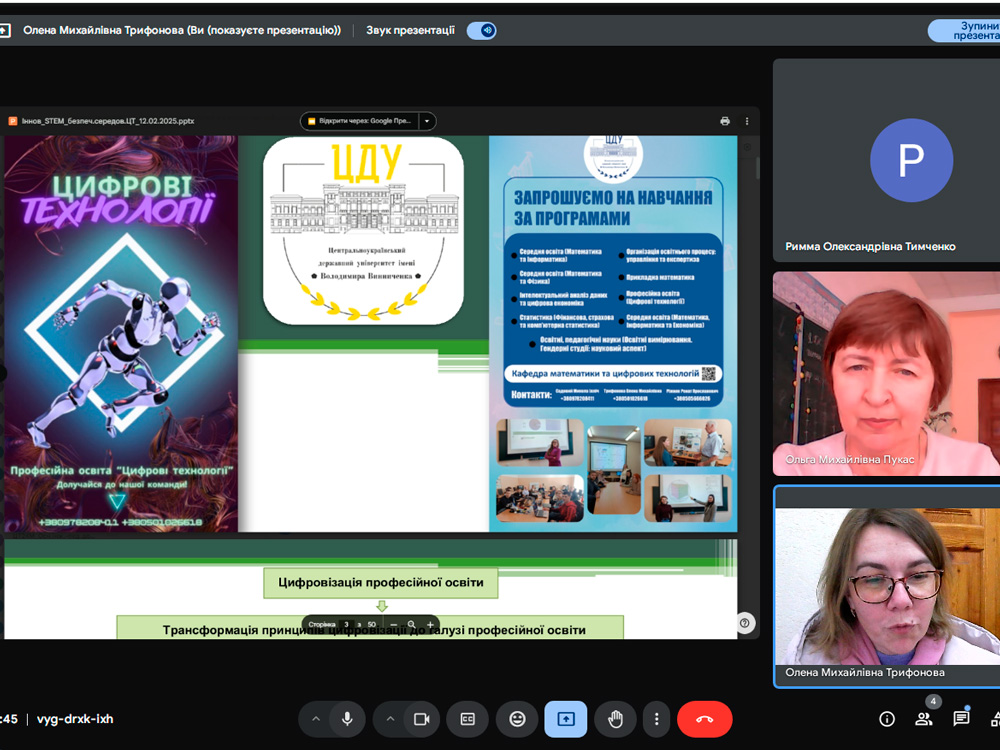Image resolution: width=1000 pixels, height=750 pixels.
Task: Enable closed captions
Action: point(467,719)
